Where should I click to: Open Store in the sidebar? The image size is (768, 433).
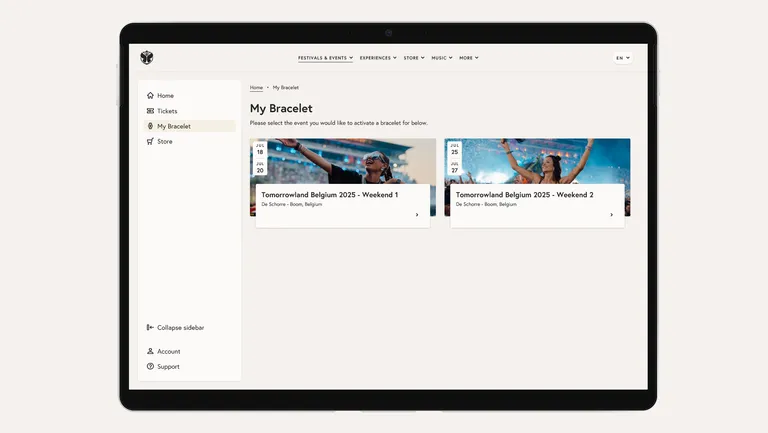coord(190,141)
